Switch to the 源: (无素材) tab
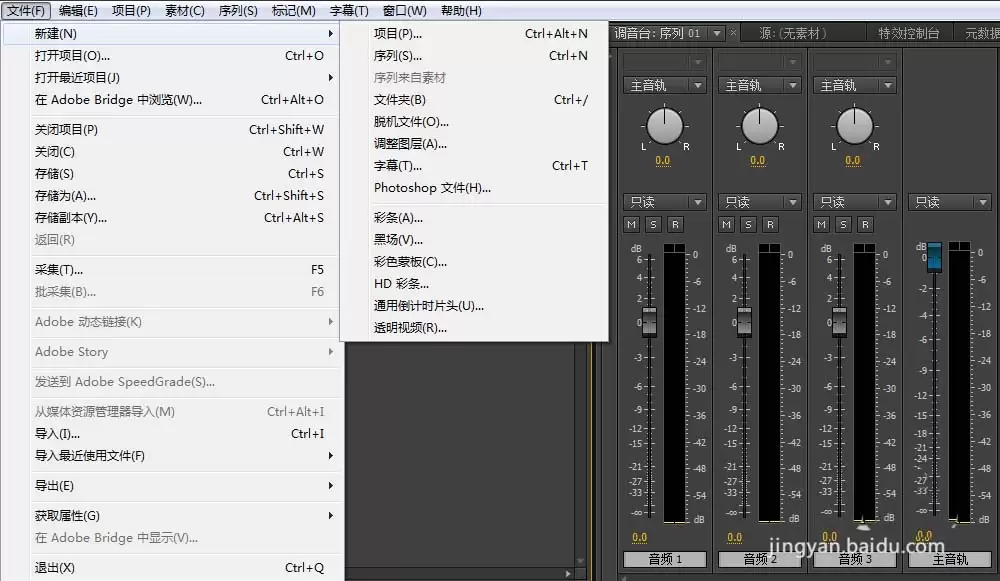This screenshot has height=581, width=1000. (793, 33)
